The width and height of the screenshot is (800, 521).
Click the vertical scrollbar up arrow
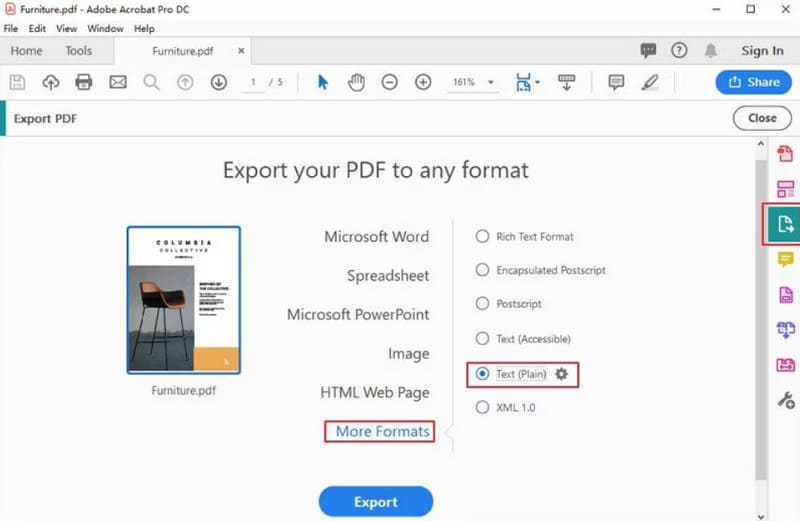click(x=761, y=144)
